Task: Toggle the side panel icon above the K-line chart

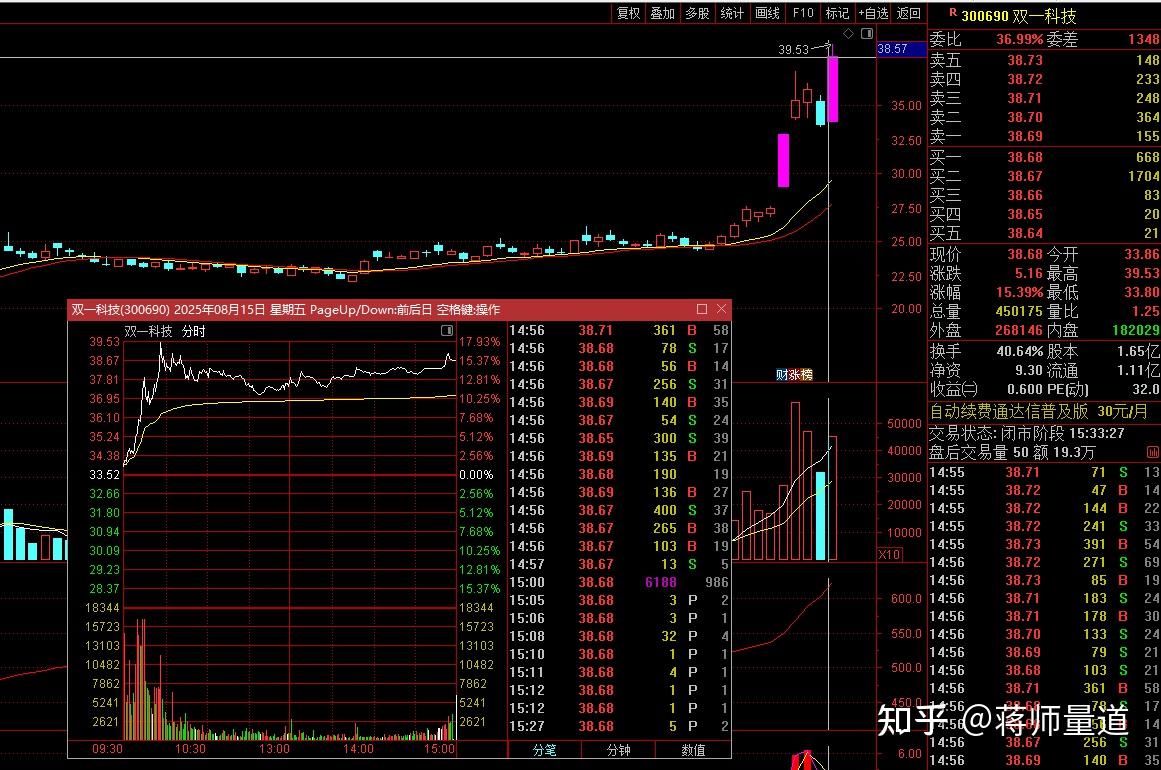Action: tap(867, 33)
